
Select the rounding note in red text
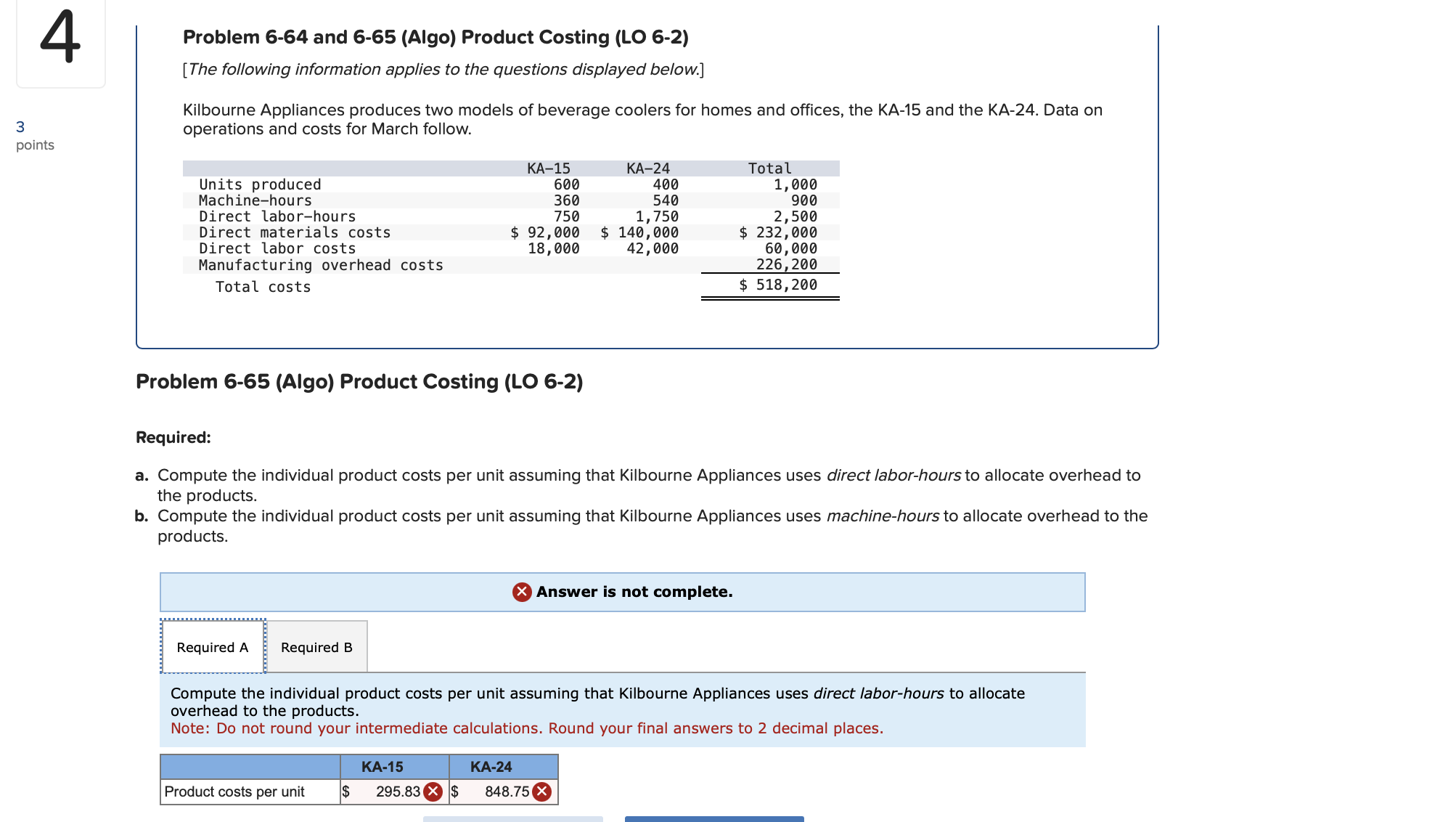point(527,728)
